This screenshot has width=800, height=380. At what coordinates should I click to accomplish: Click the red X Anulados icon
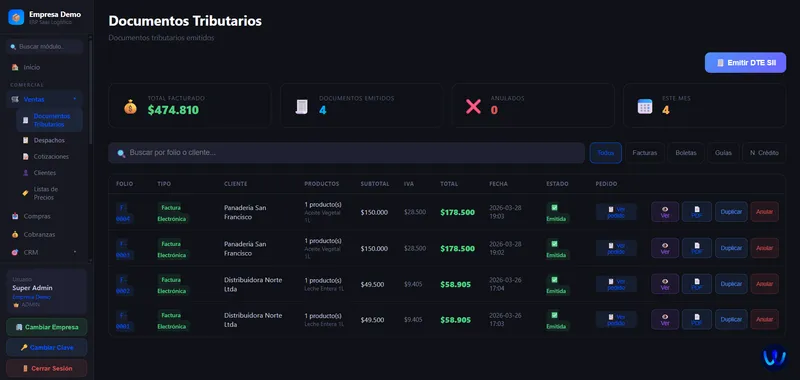tap(473, 106)
